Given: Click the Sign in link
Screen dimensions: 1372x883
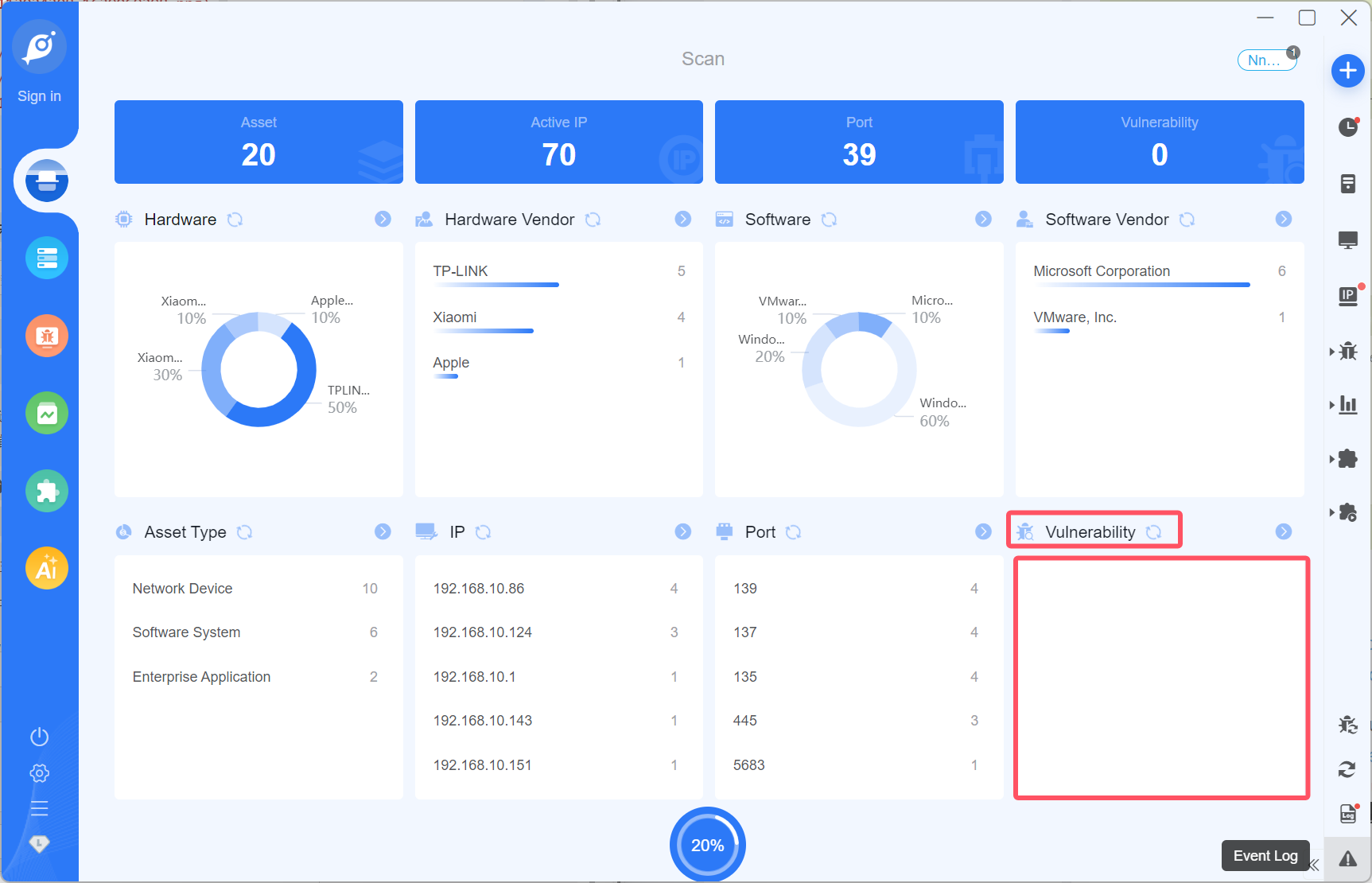Looking at the screenshot, I should tap(39, 96).
